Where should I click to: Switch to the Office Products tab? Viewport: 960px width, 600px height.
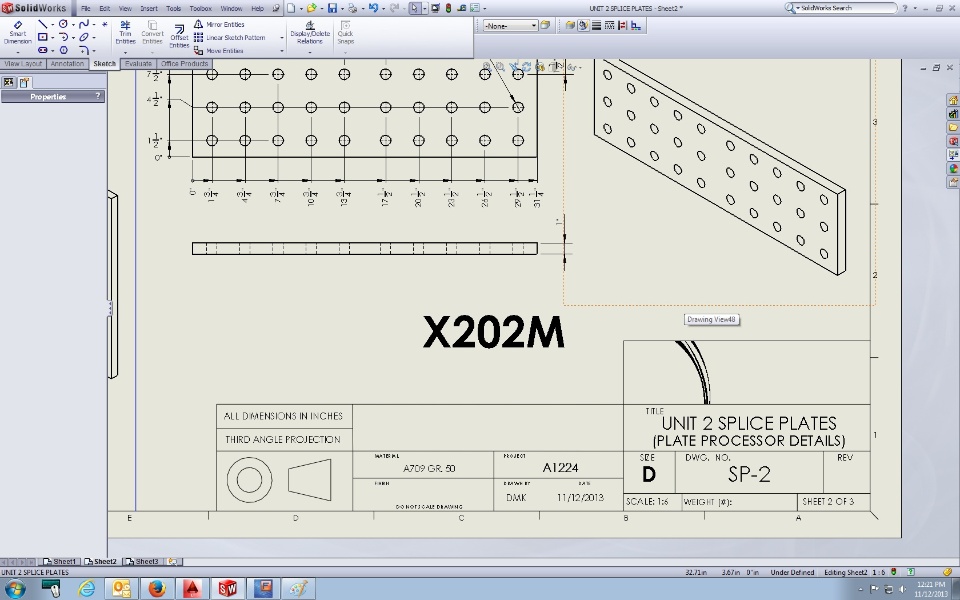tap(184, 64)
